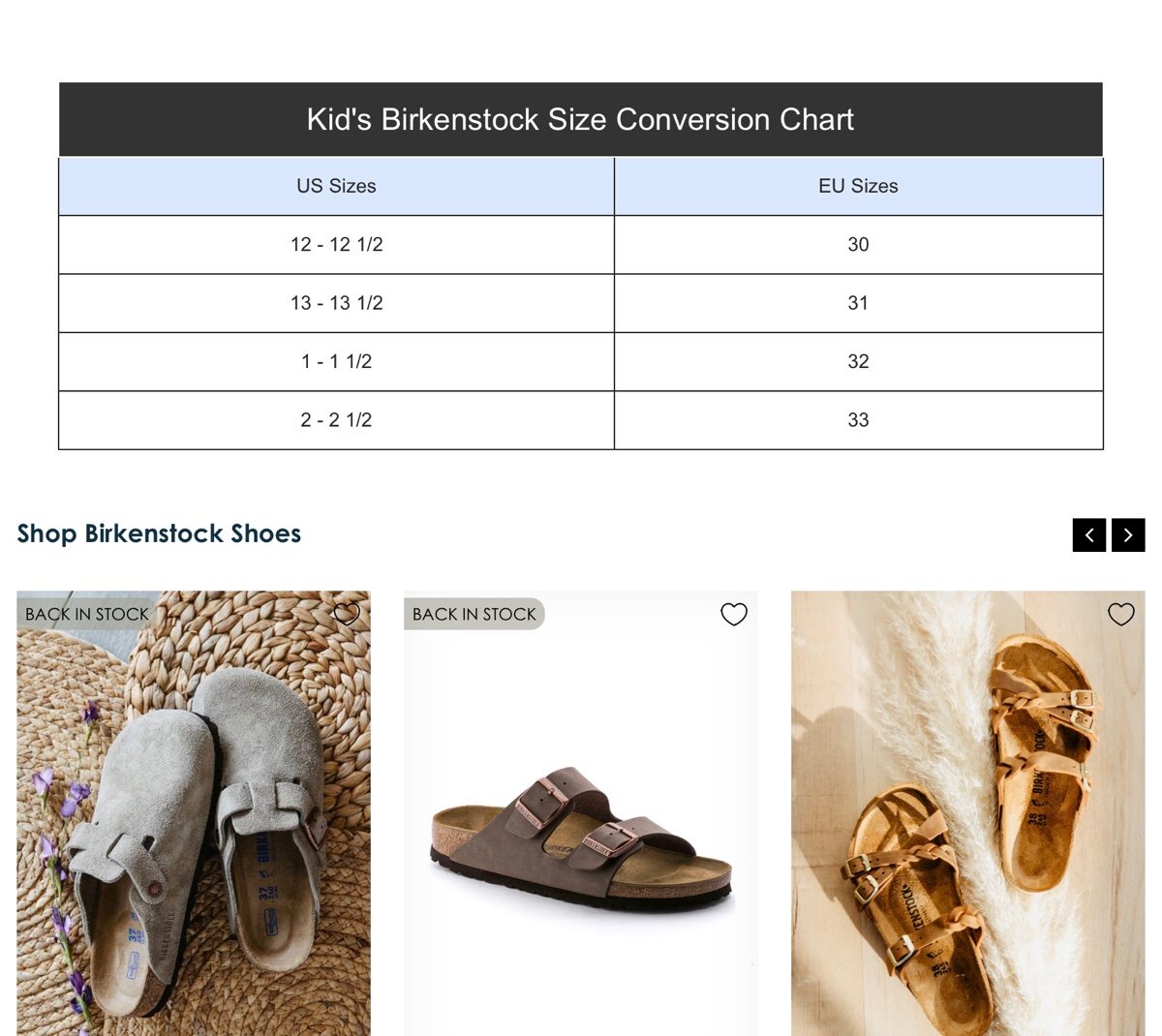Select the EU size 31 cell
Image resolution: width=1162 pixels, height=1036 pixels.
point(859,303)
